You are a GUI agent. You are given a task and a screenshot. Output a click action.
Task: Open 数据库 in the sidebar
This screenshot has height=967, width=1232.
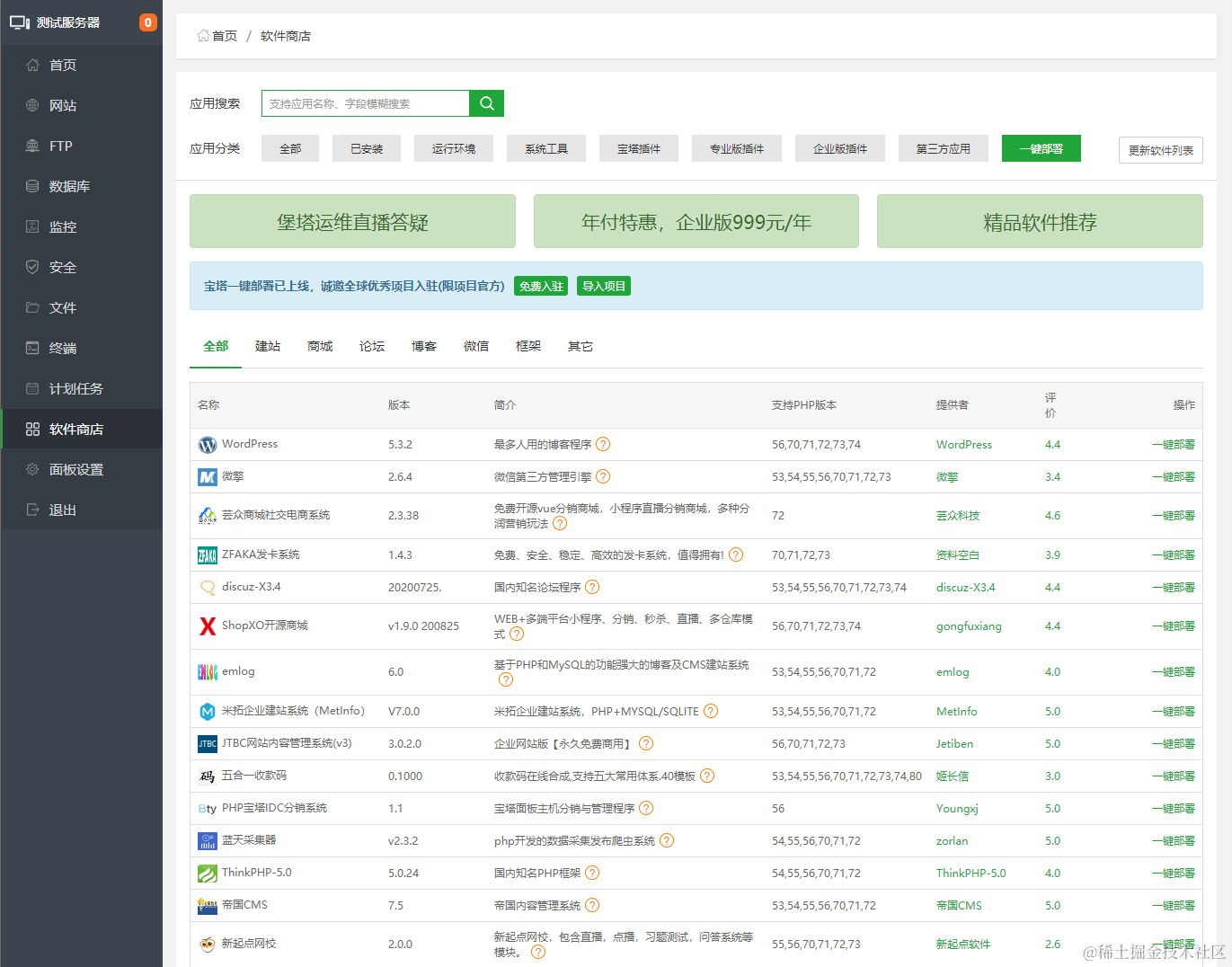(82, 186)
